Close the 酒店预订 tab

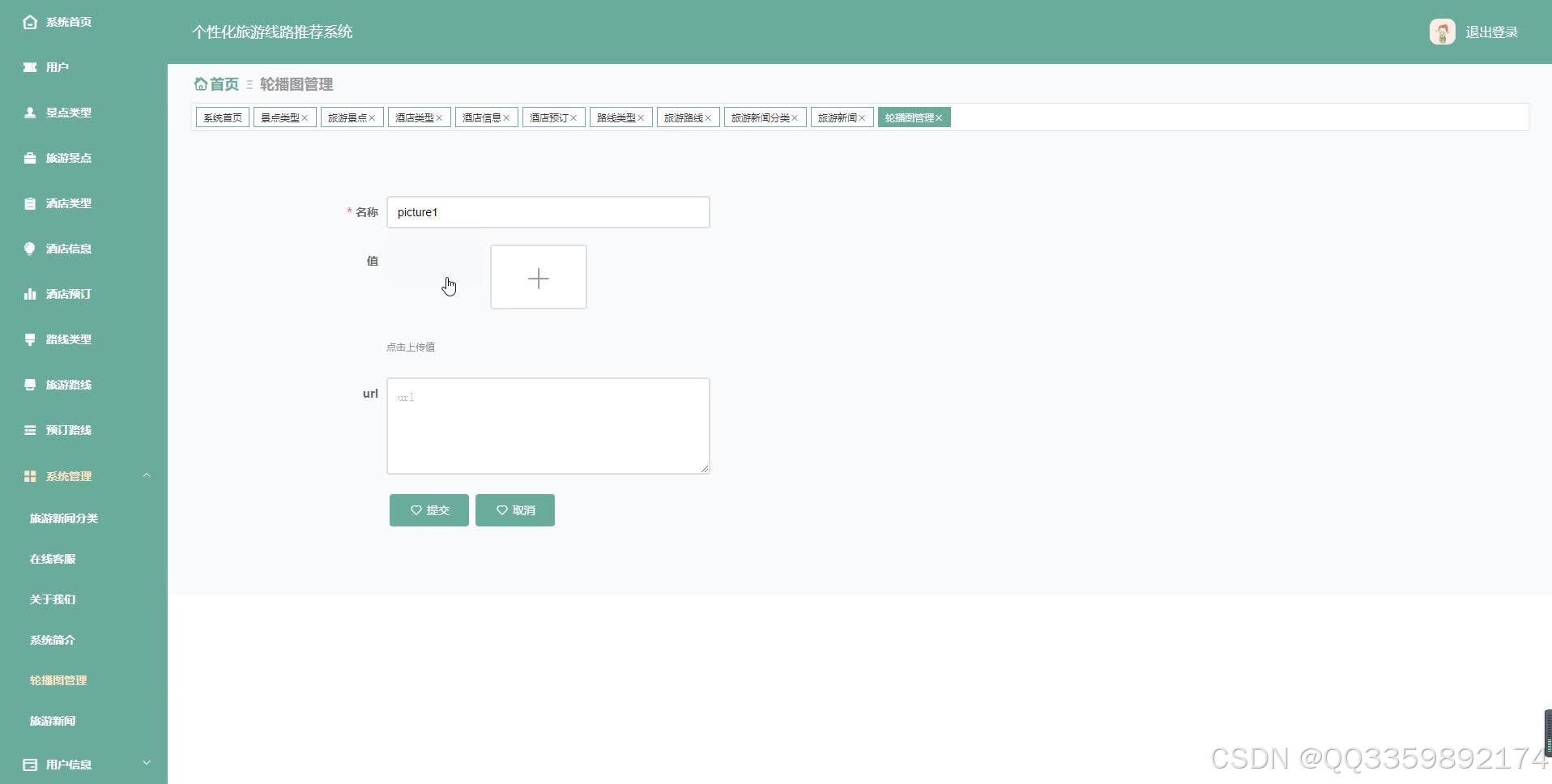point(573,118)
